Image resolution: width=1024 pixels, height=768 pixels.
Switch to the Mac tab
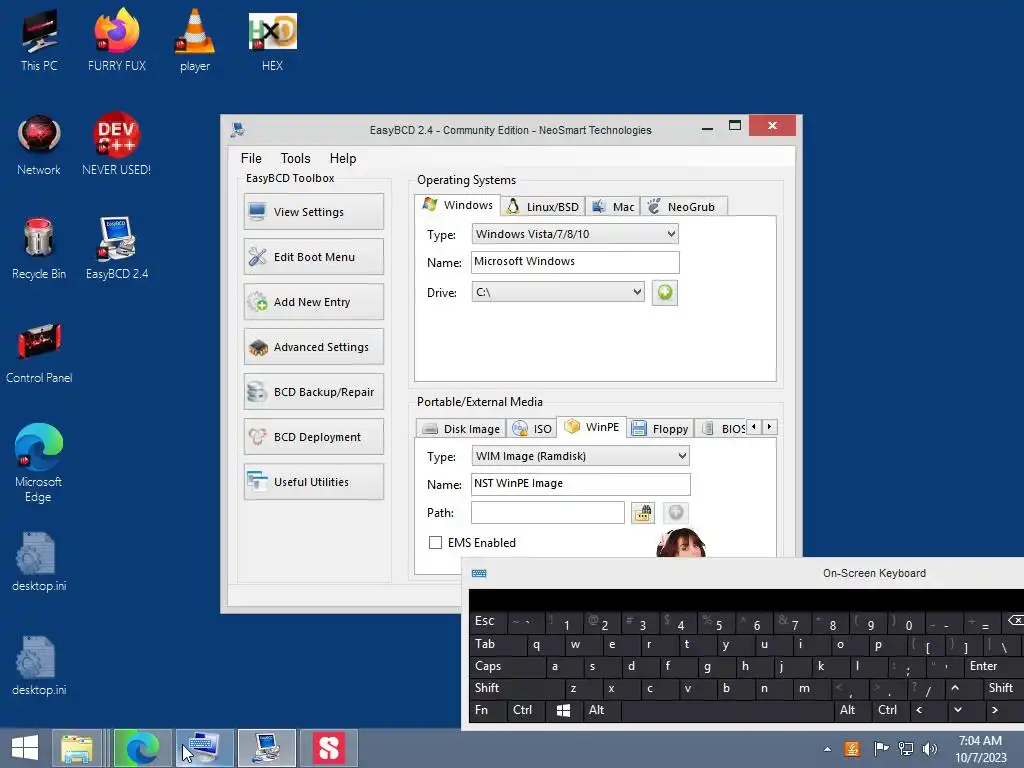(613, 206)
